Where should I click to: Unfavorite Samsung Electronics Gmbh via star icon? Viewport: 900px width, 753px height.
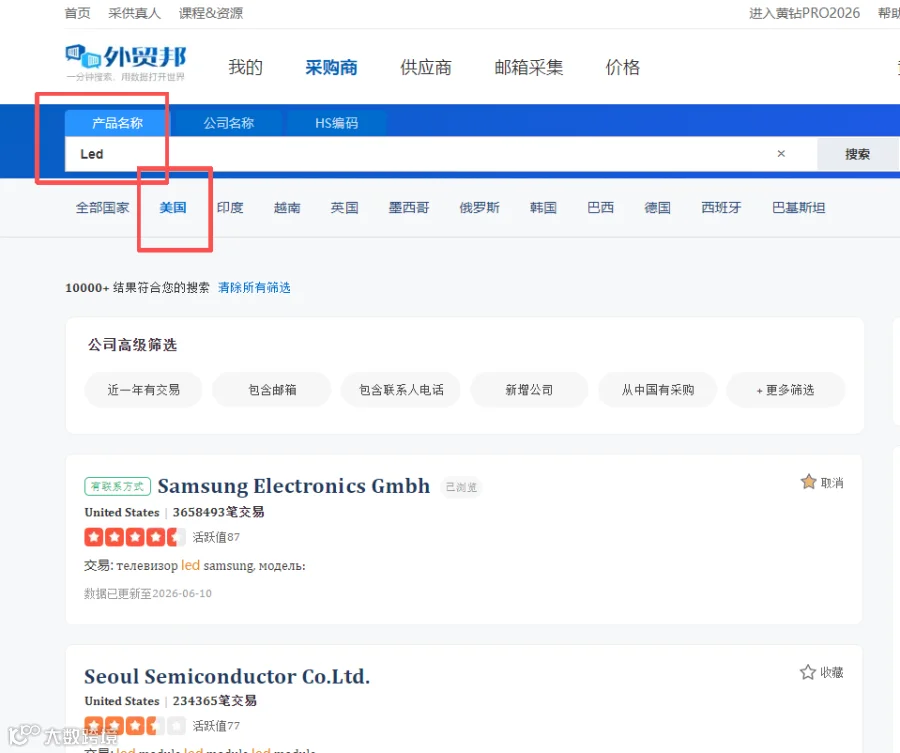coord(808,482)
